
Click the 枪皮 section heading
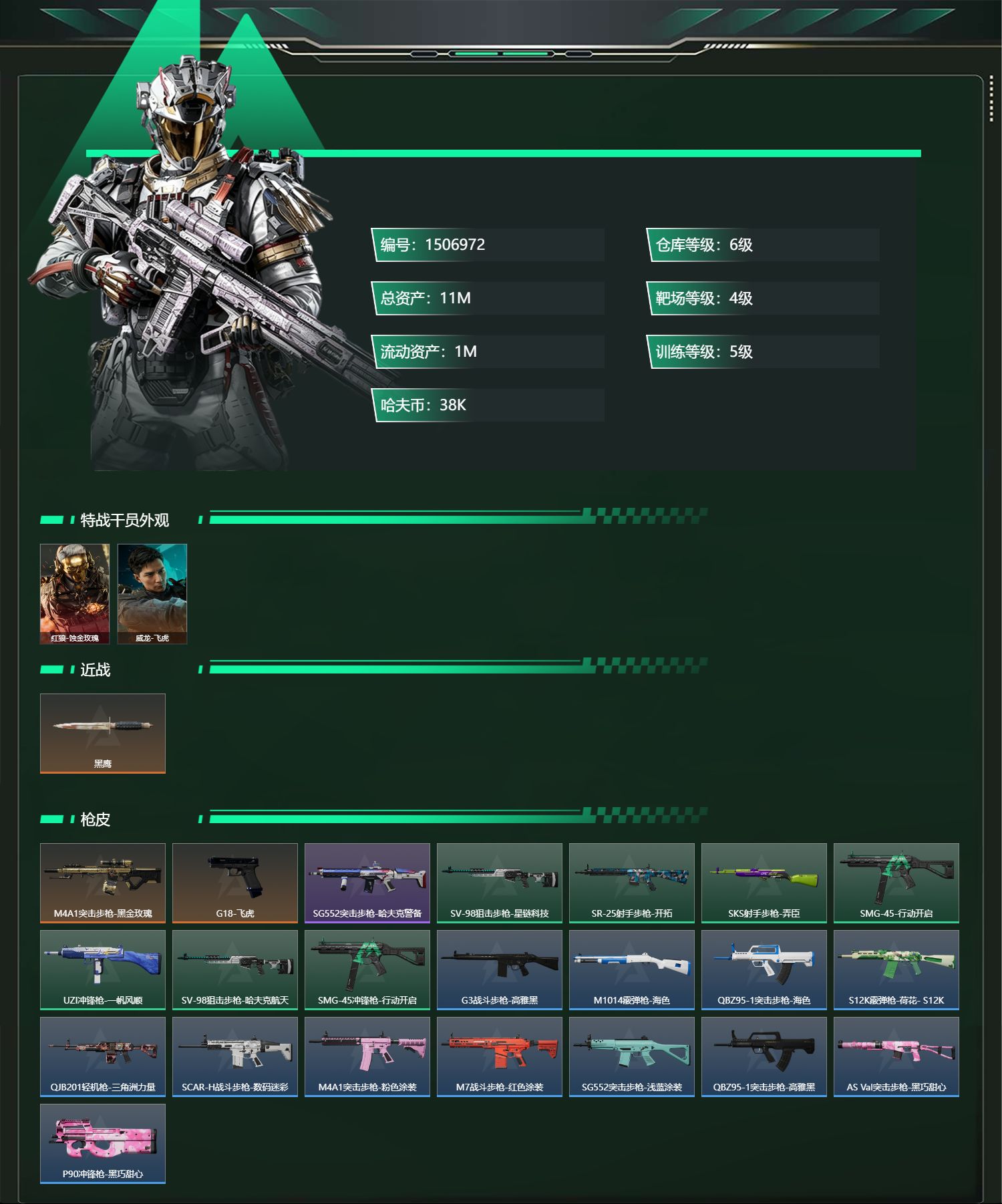pos(95,819)
